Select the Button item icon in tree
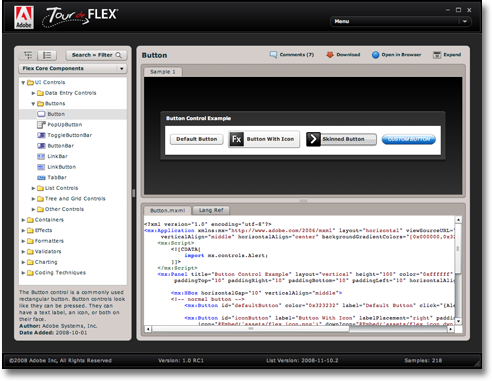The height and width of the screenshot is (381, 492). pyautogui.click(x=41, y=114)
